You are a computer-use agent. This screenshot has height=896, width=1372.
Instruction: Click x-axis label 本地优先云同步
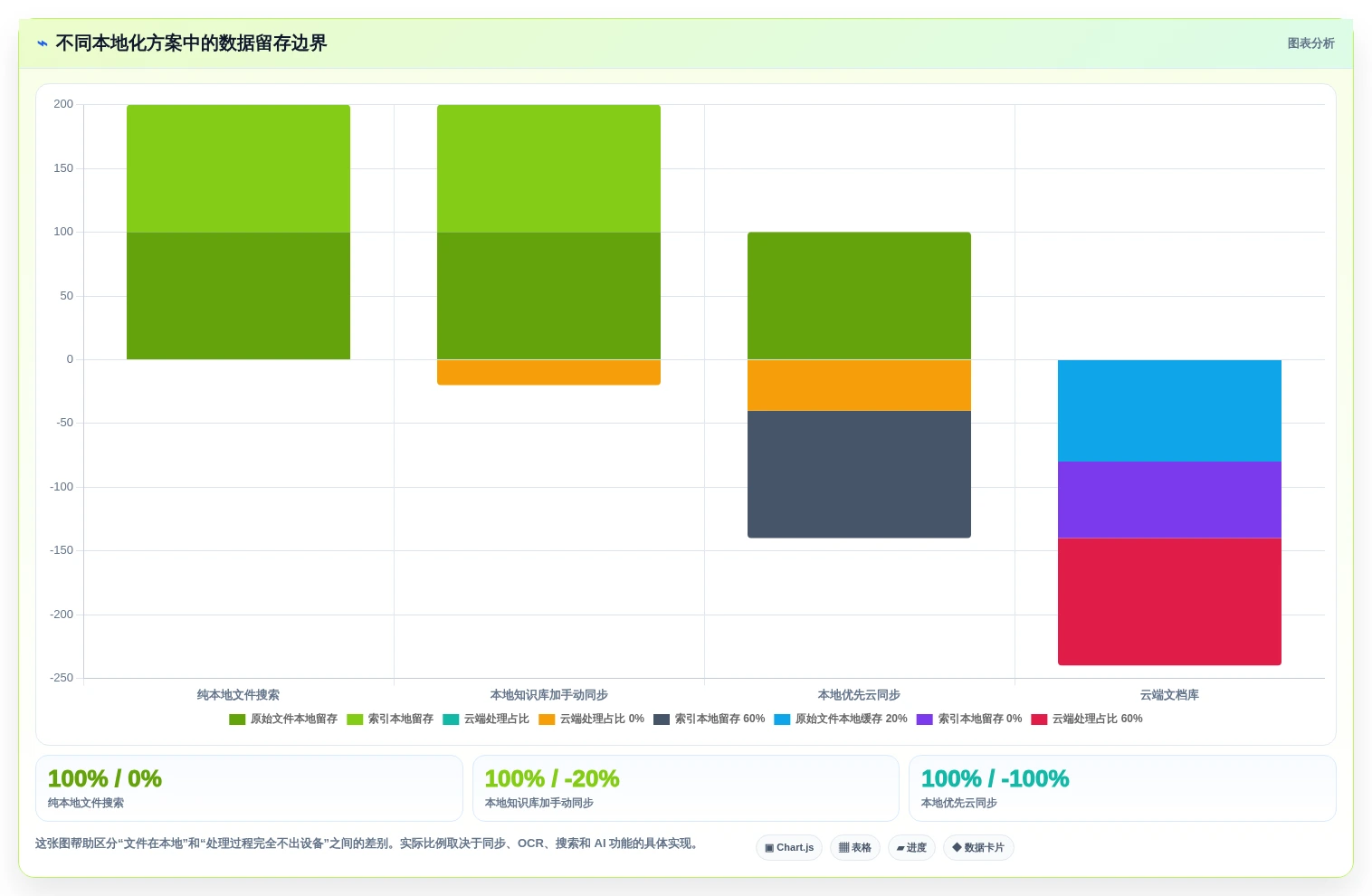pos(859,695)
